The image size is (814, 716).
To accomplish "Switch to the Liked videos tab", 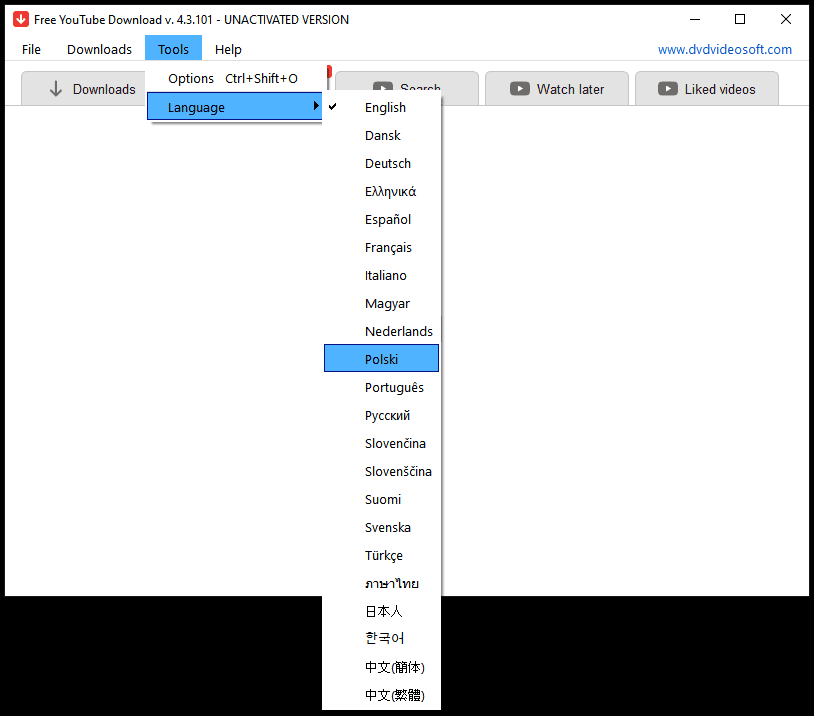I will point(707,89).
